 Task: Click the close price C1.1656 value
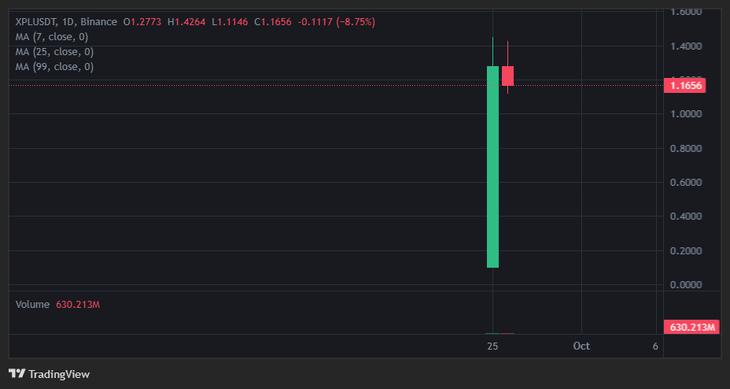[273, 22]
